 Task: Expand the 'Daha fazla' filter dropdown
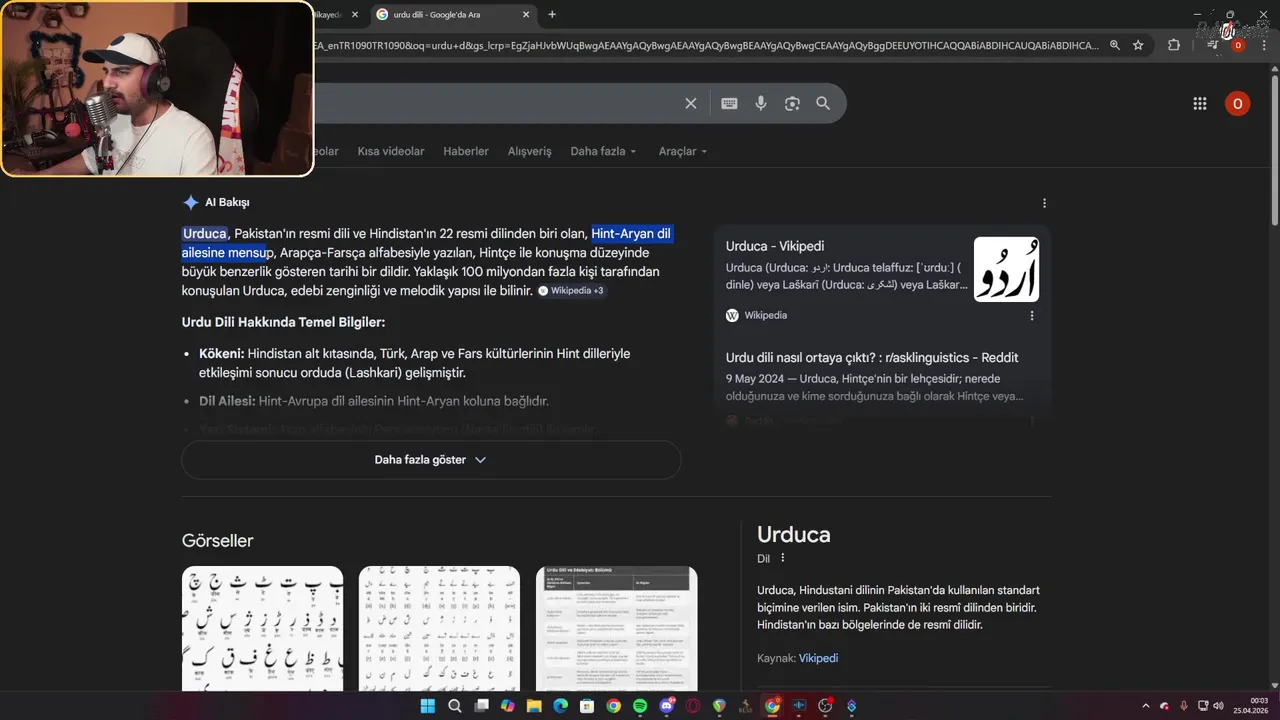pyautogui.click(x=603, y=151)
